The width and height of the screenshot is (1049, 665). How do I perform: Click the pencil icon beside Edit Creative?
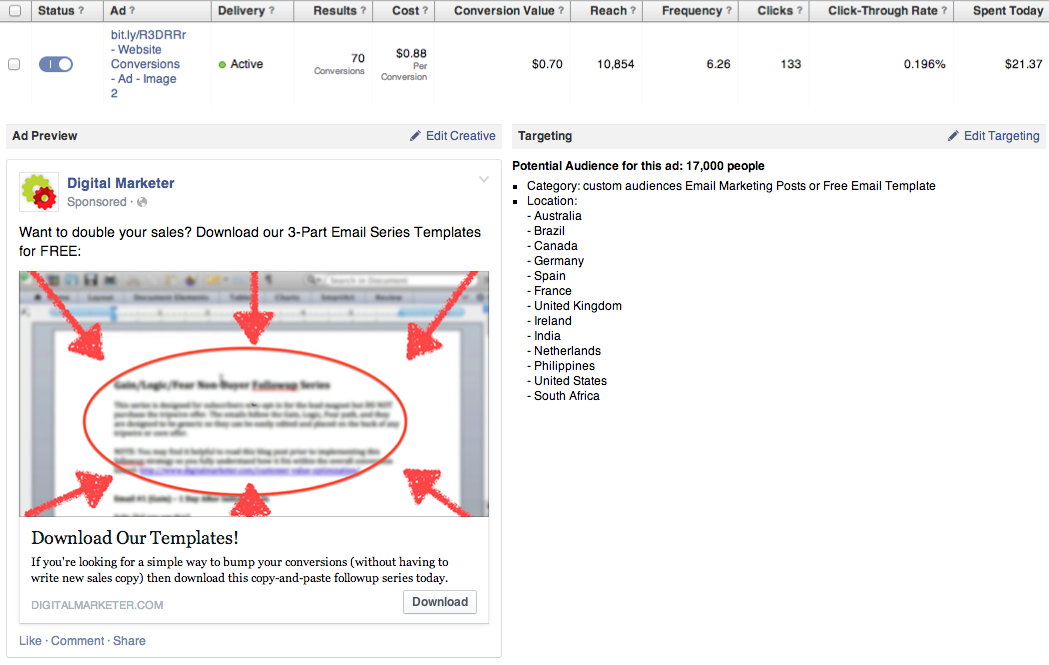(x=415, y=136)
